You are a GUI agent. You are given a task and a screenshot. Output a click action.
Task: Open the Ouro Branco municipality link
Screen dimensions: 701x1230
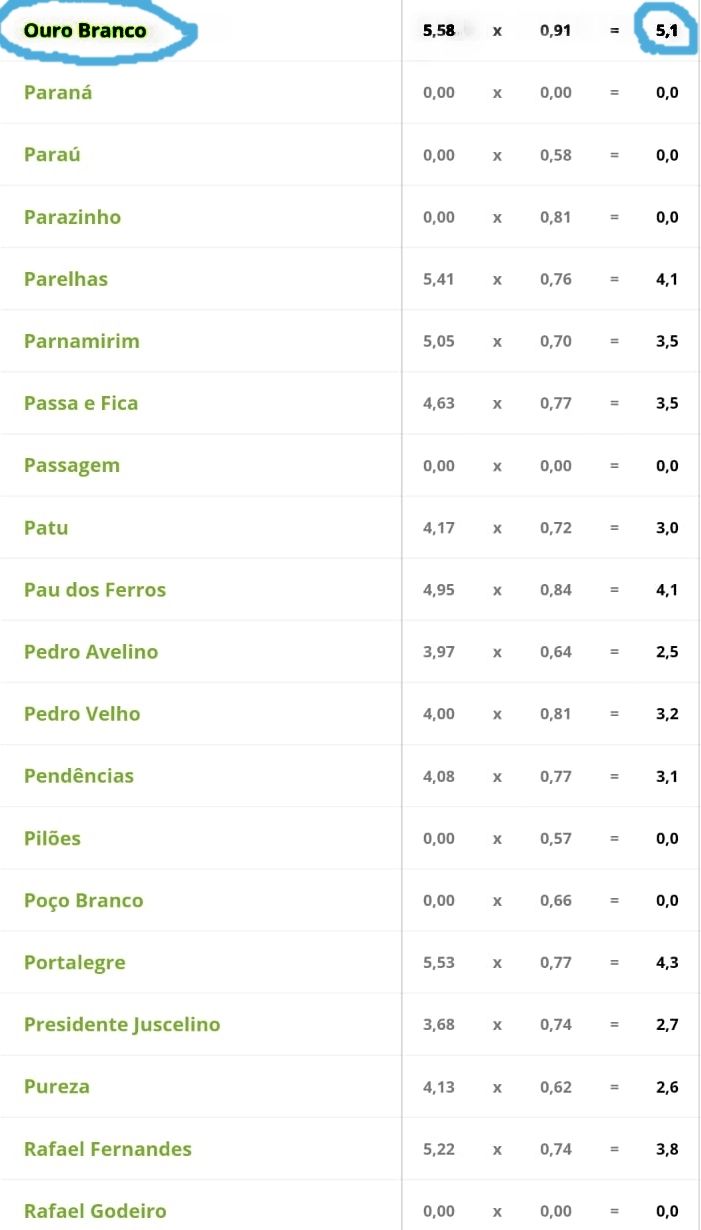tap(85, 31)
